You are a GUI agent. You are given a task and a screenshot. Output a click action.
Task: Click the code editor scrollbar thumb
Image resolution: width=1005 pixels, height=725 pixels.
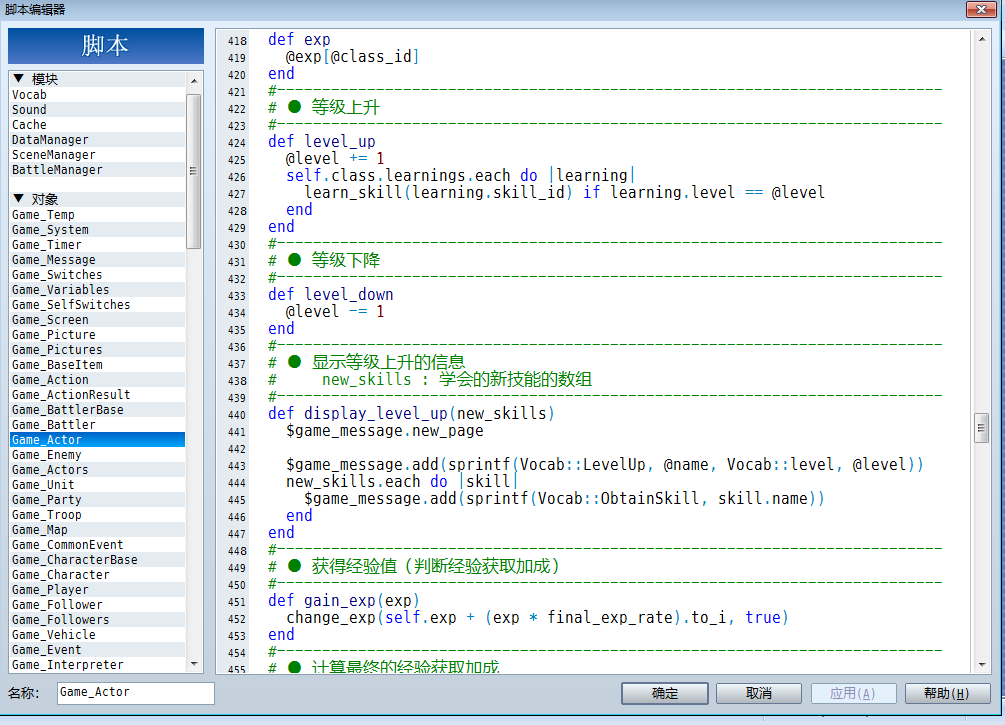981,428
